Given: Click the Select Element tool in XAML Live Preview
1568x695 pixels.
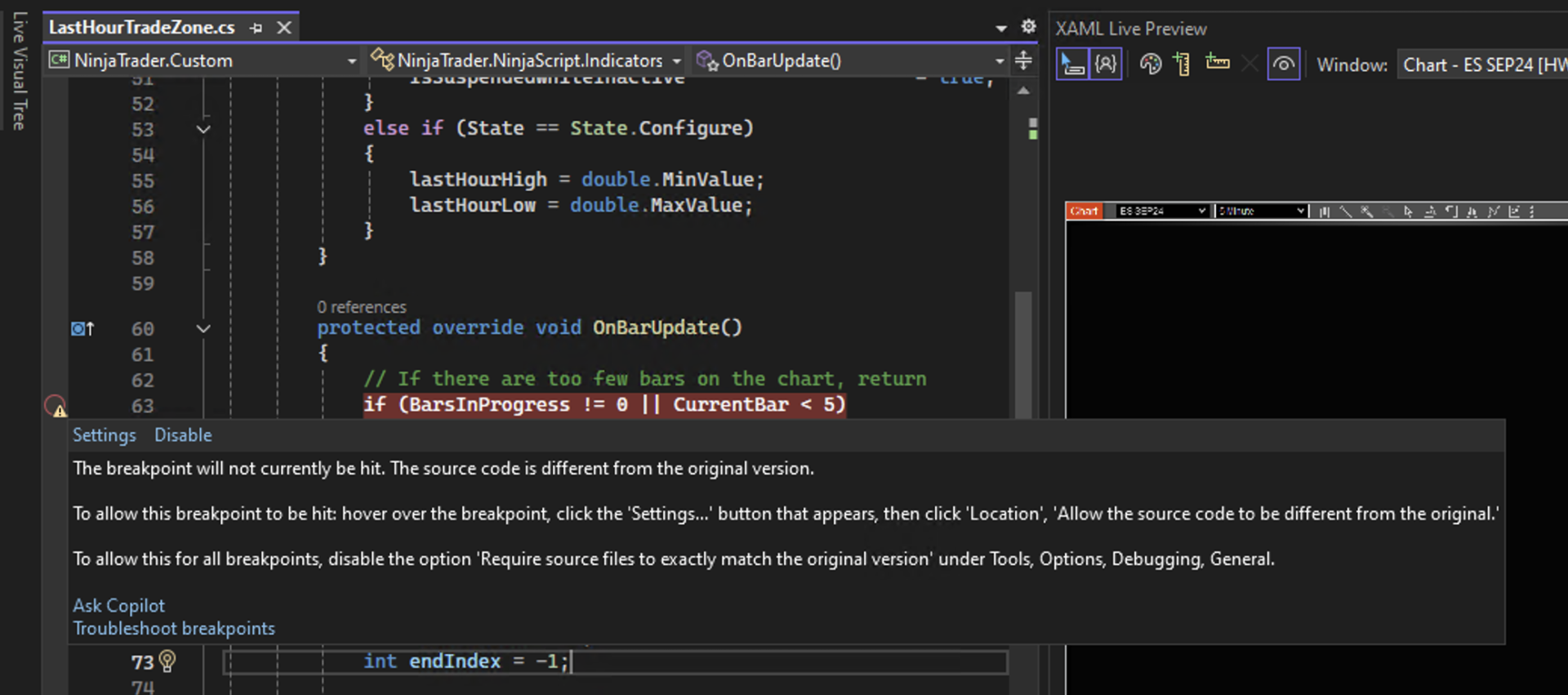Looking at the screenshot, I should (1072, 65).
